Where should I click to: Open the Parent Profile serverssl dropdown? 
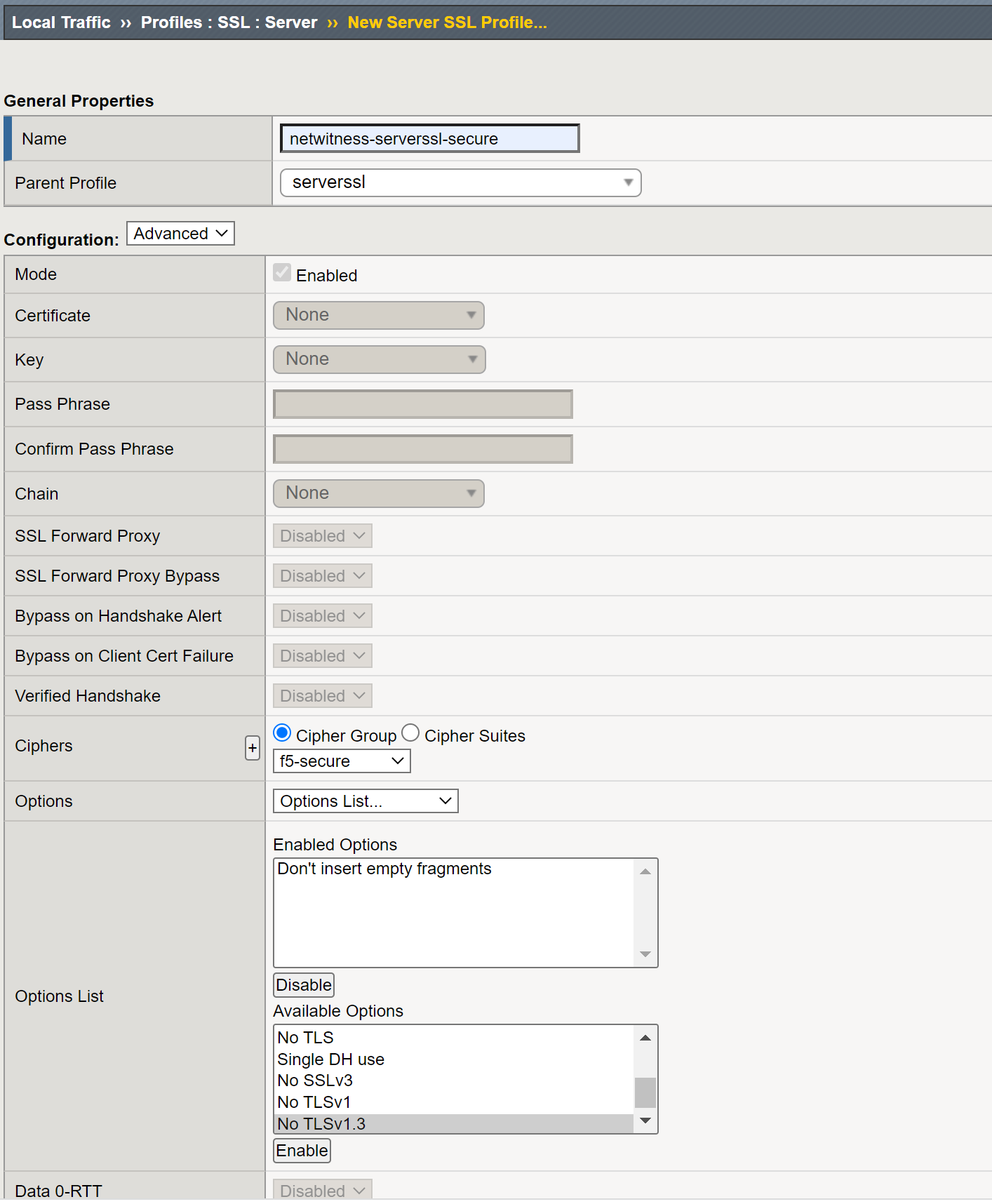tap(460, 183)
